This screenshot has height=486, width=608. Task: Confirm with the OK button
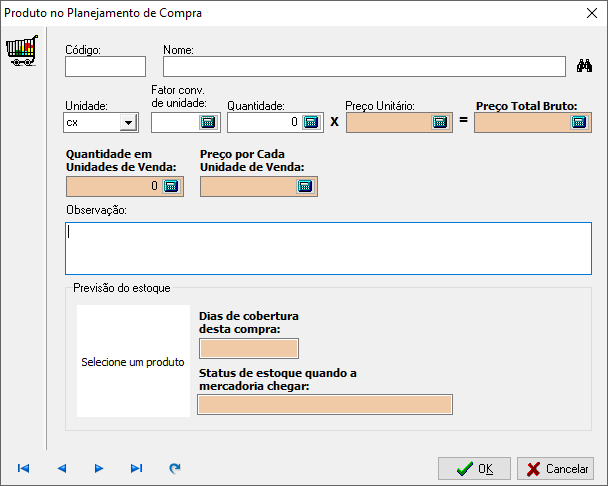pyautogui.click(x=474, y=469)
